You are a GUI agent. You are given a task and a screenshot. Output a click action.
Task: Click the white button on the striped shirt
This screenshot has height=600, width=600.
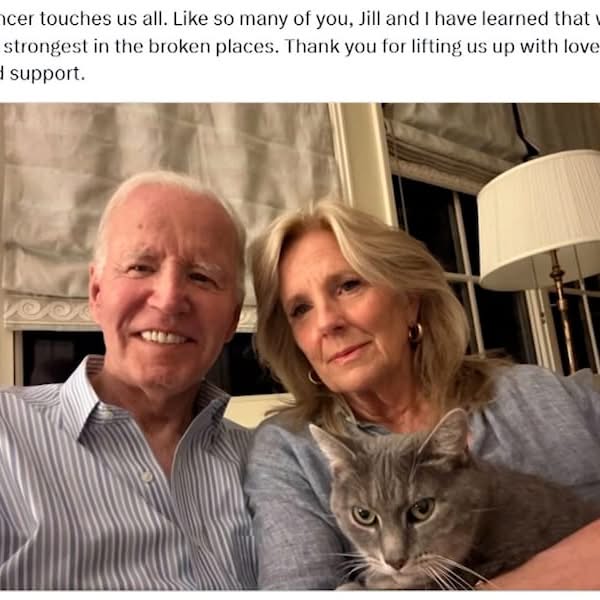(x=146, y=476)
